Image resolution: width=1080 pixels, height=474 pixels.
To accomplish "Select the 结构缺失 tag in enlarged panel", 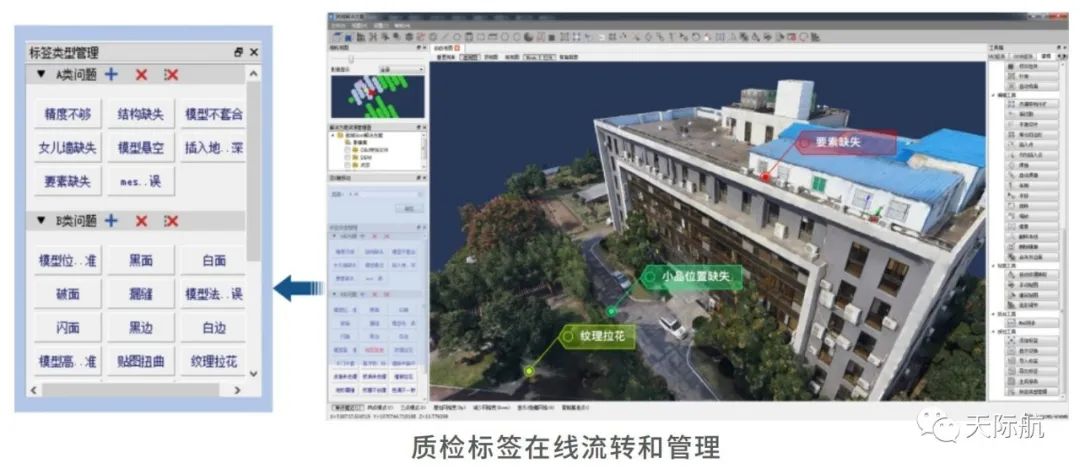I will point(141,114).
